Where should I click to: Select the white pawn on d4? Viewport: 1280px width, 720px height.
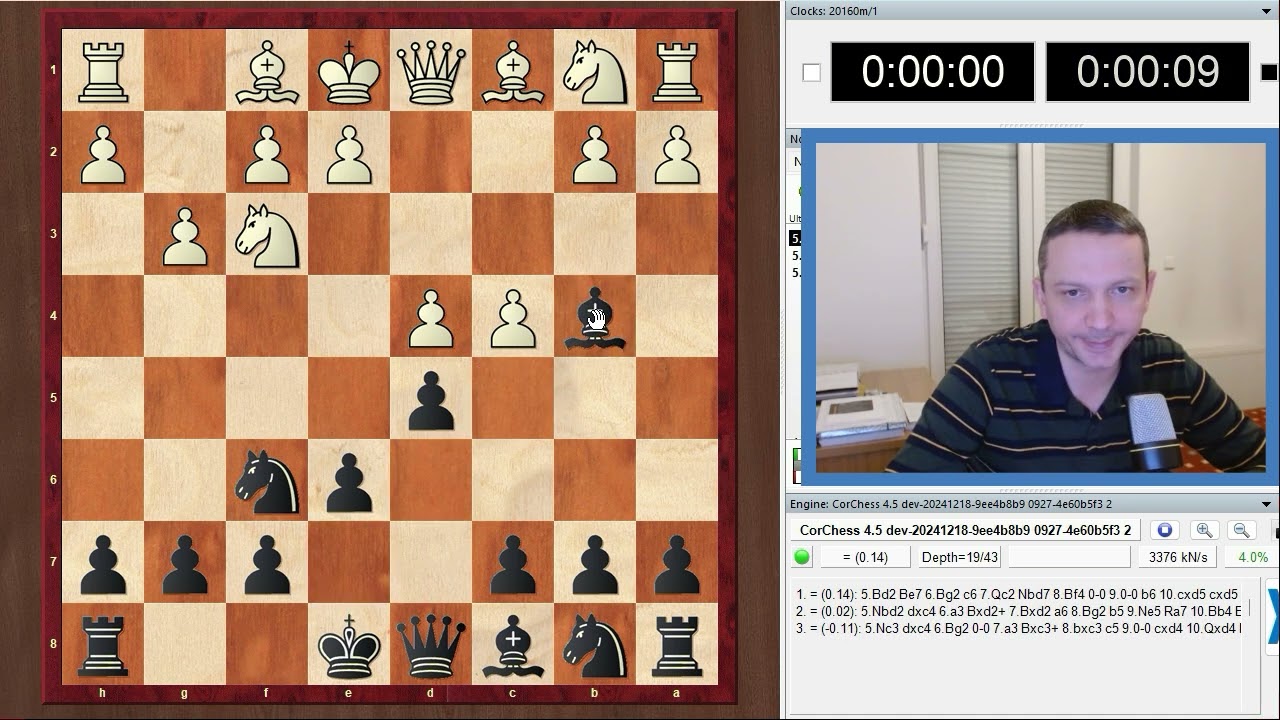click(431, 317)
